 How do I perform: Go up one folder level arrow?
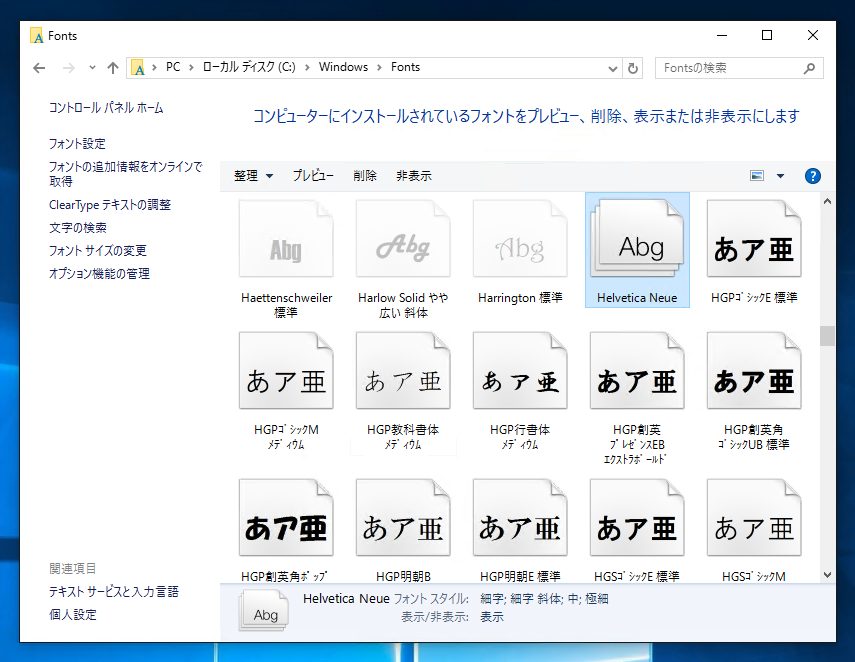tap(113, 68)
